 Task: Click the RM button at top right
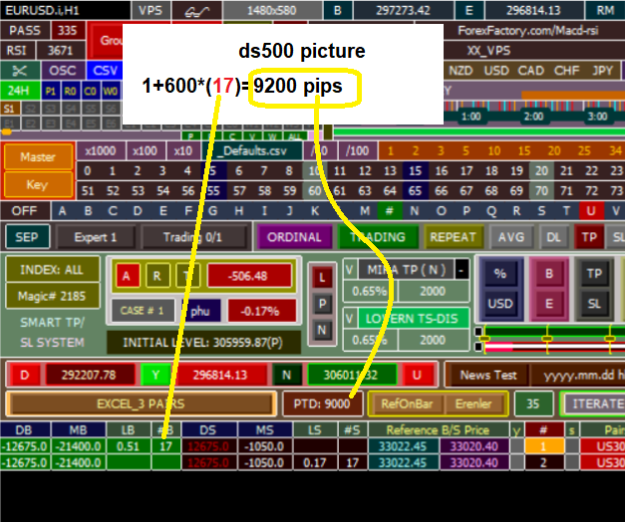[x=605, y=10]
